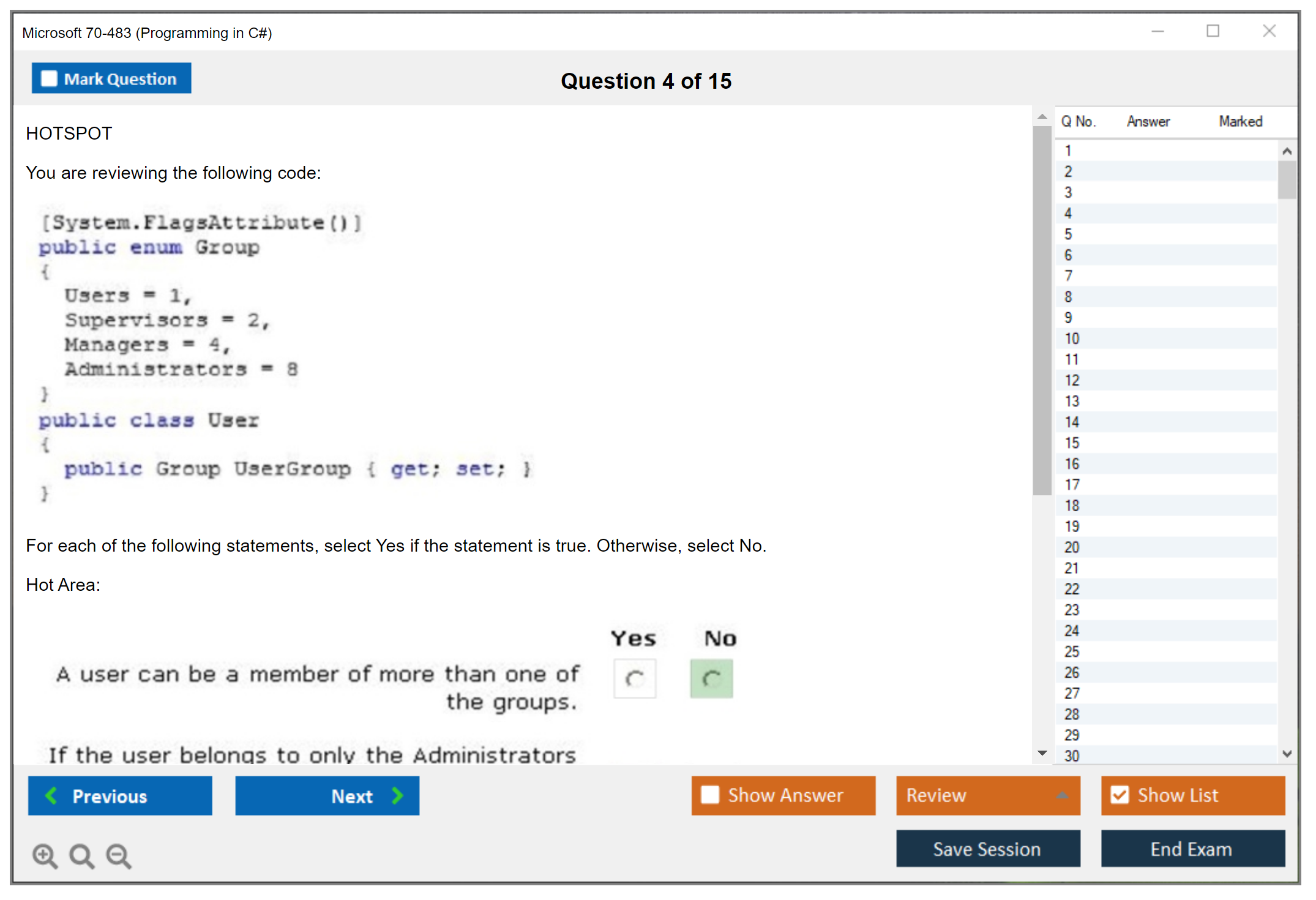The height and width of the screenshot is (900, 1316).
Task: Click the reset zoom magnifier icon
Action: [x=81, y=855]
